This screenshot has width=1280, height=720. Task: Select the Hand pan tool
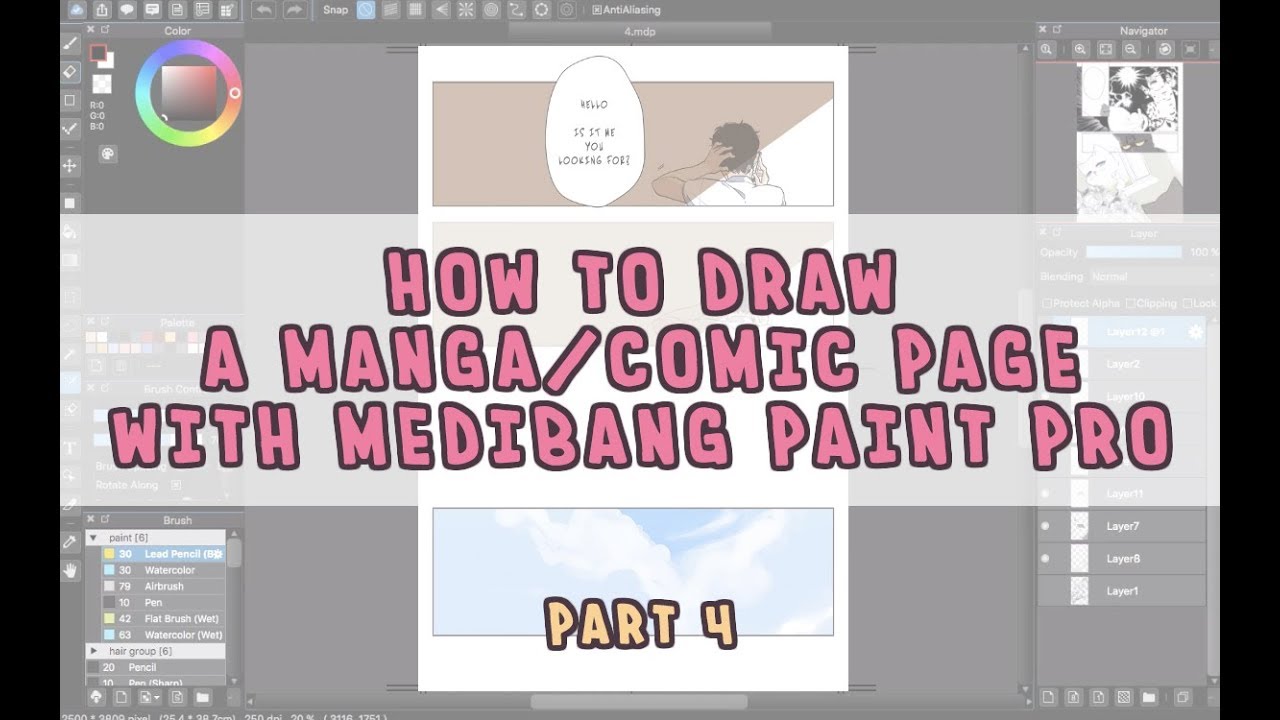tap(70, 571)
